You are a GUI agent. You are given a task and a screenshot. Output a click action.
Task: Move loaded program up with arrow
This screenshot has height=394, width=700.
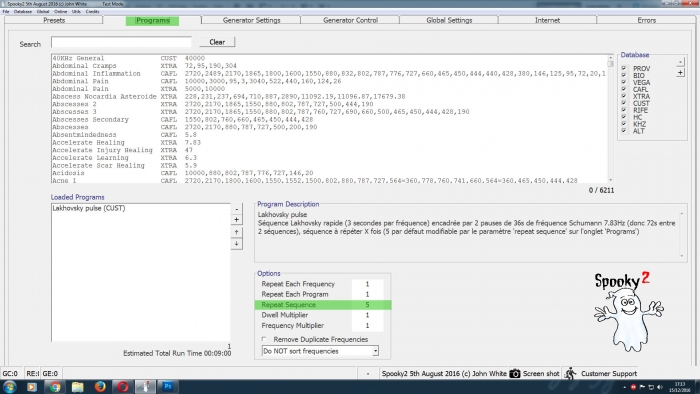[x=237, y=232]
